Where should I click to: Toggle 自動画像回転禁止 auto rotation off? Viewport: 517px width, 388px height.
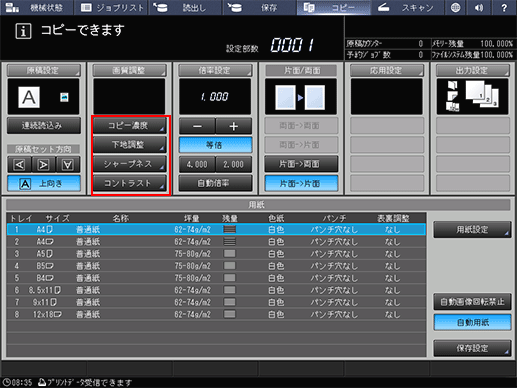(472, 302)
